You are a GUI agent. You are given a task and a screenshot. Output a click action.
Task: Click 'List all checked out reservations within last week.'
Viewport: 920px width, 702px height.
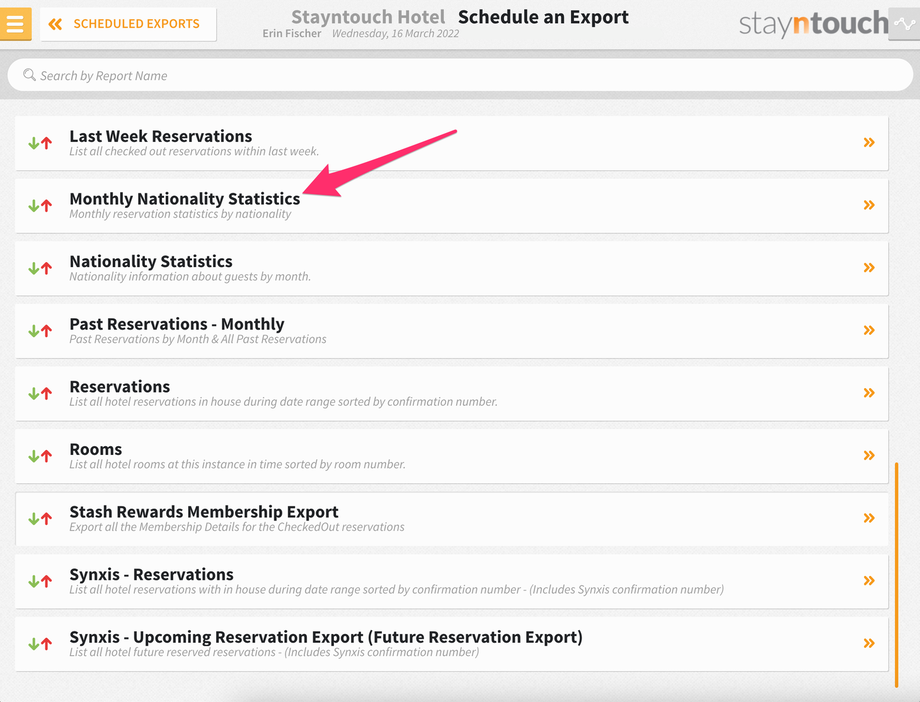click(x=194, y=151)
